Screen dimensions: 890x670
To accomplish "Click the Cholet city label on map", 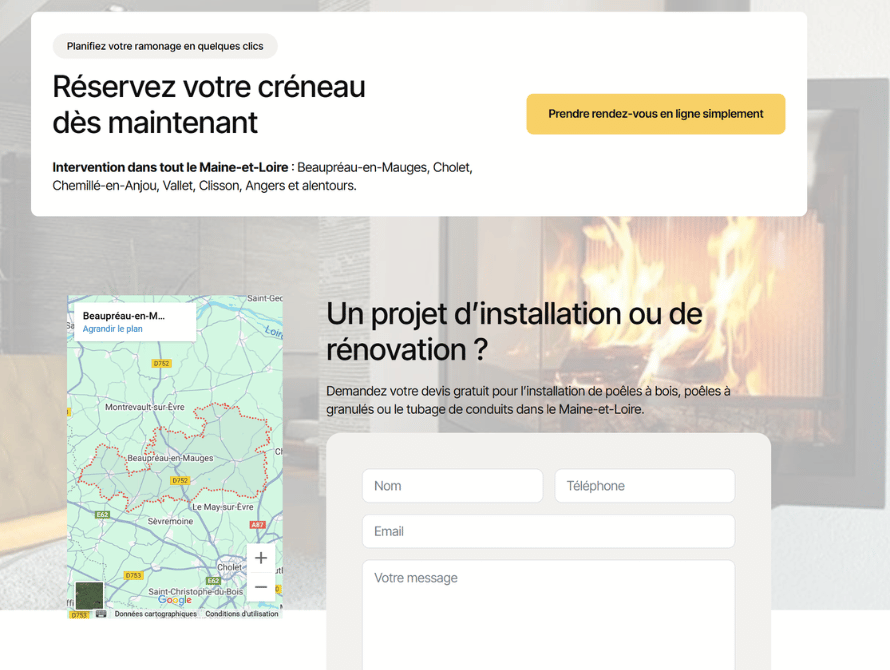I will pyautogui.click(x=230, y=567).
